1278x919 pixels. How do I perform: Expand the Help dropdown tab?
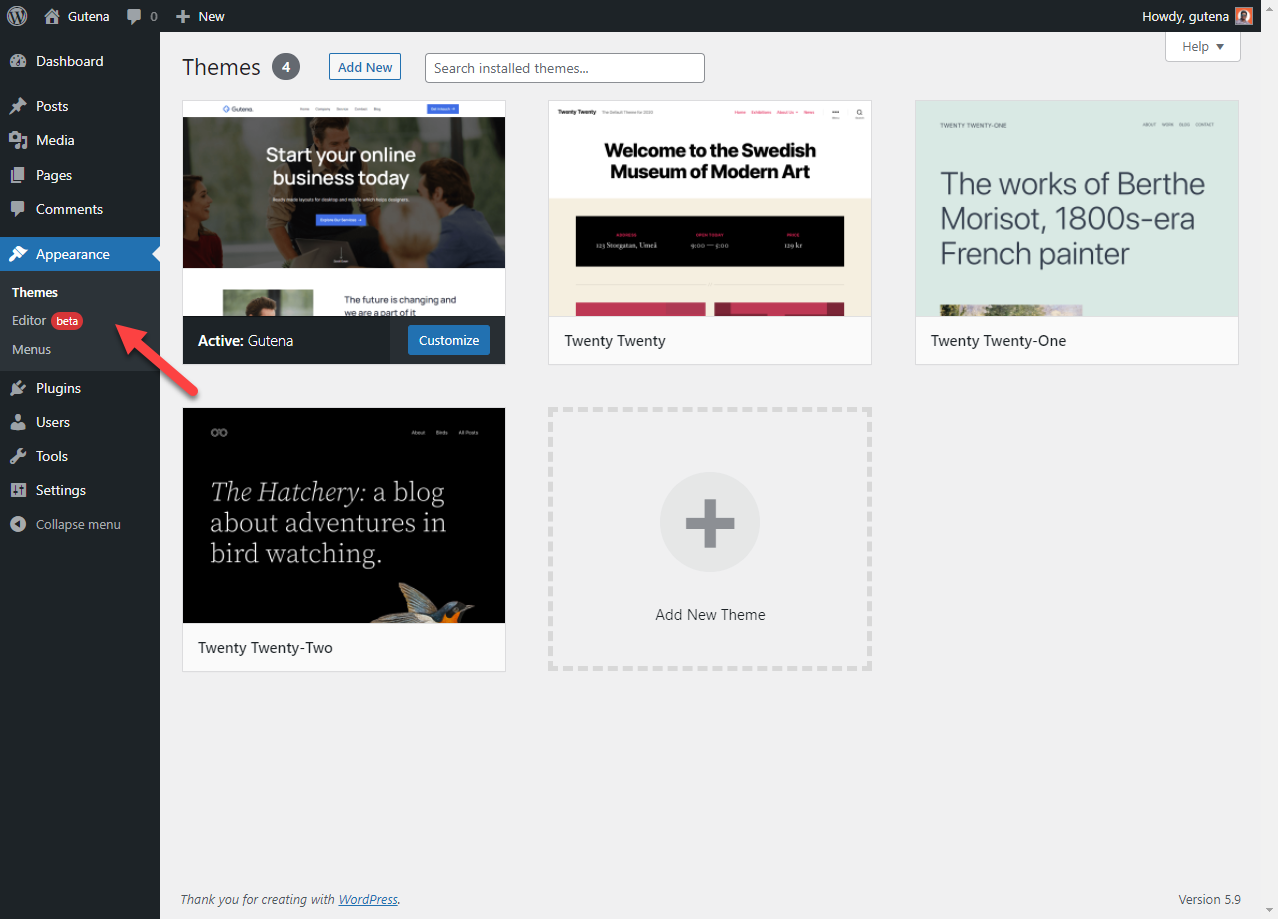tap(1203, 46)
